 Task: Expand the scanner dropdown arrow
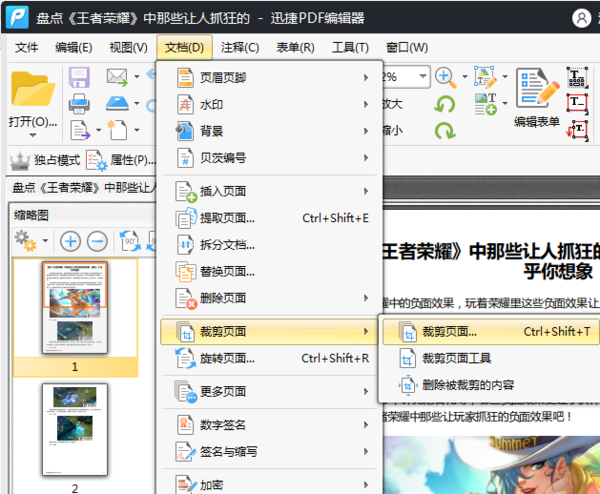(x=137, y=103)
